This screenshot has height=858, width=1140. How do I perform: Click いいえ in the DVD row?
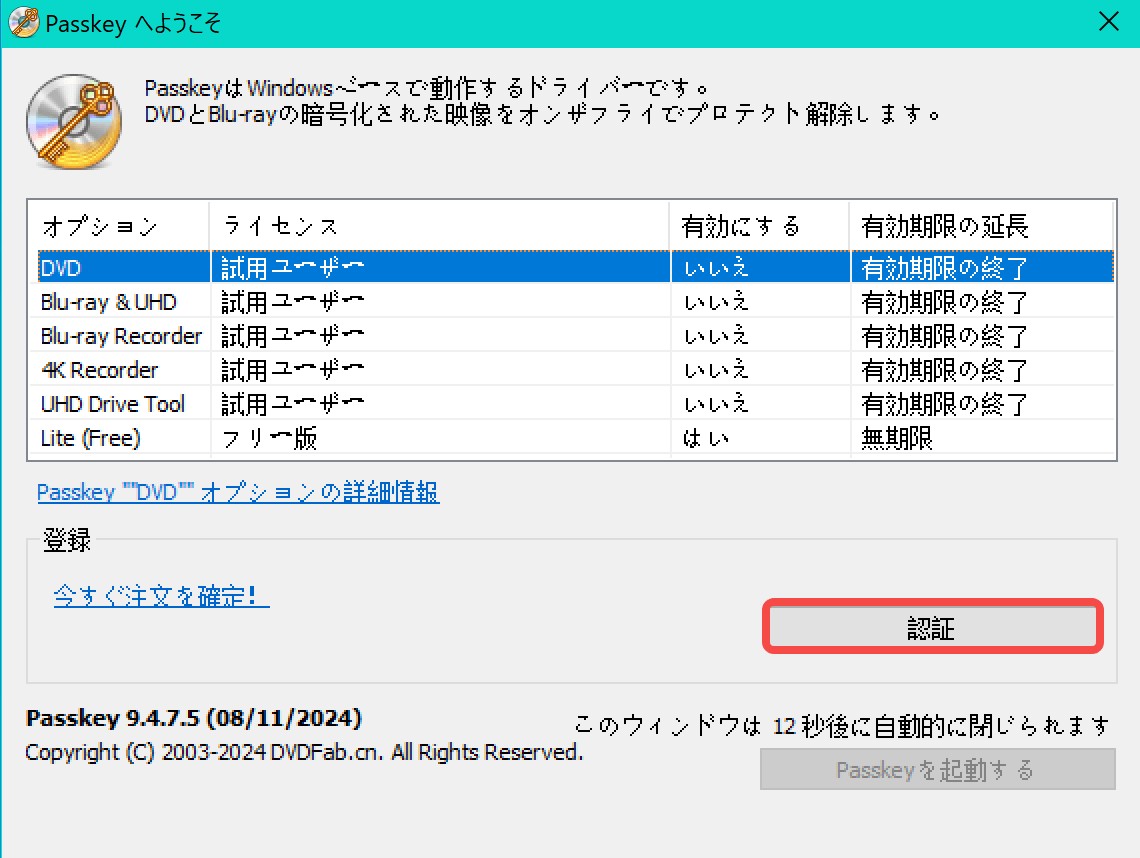[x=716, y=268]
